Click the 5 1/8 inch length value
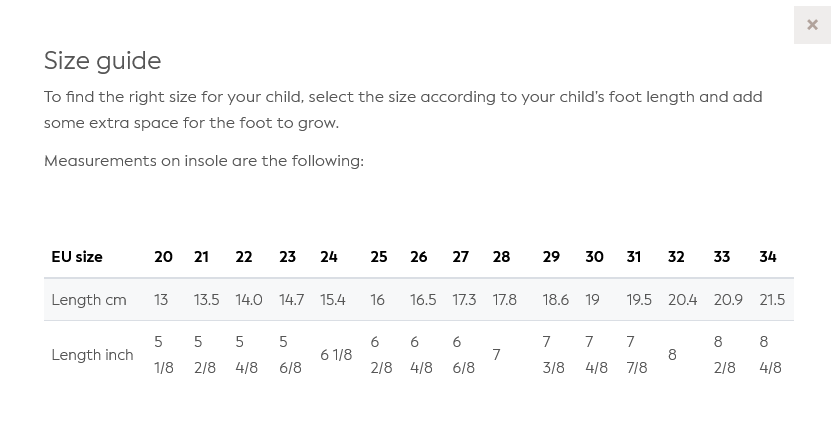837x437 pixels. click(163, 355)
